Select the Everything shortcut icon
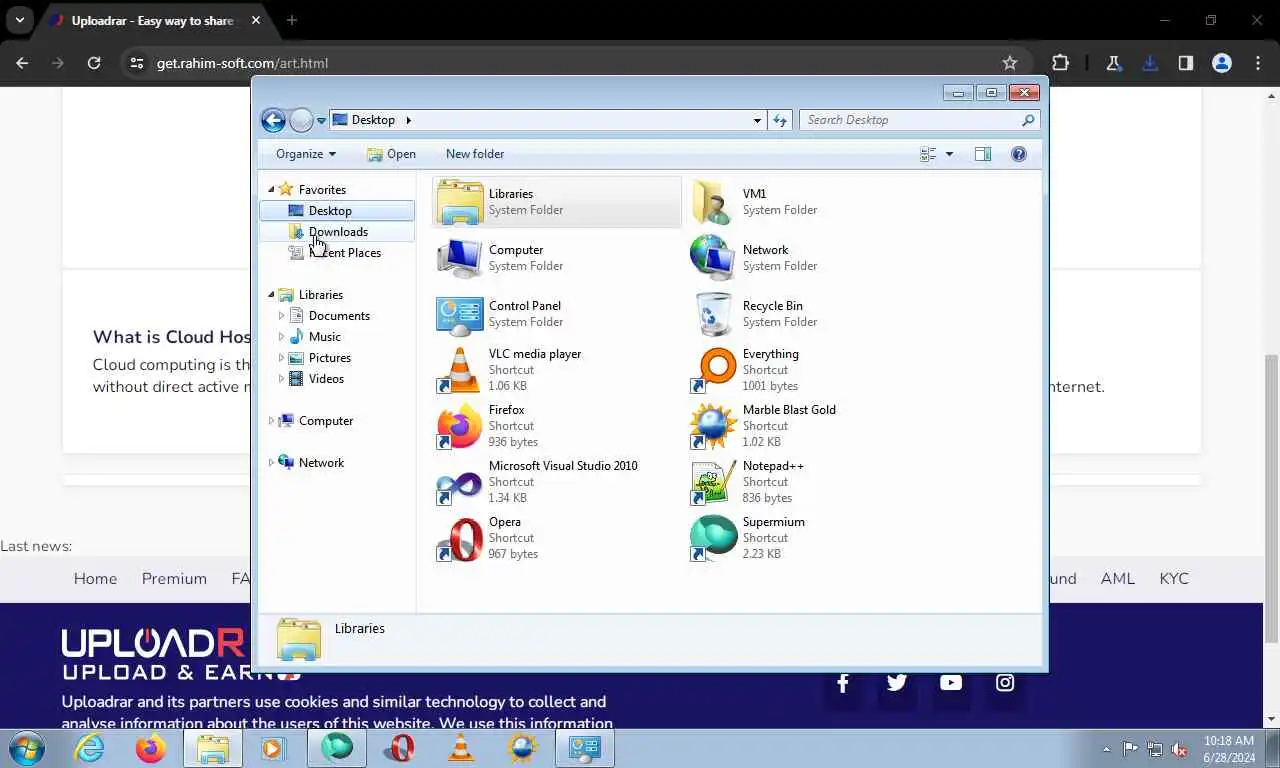Image resolution: width=1280 pixels, height=768 pixels. pyautogui.click(x=712, y=370)
